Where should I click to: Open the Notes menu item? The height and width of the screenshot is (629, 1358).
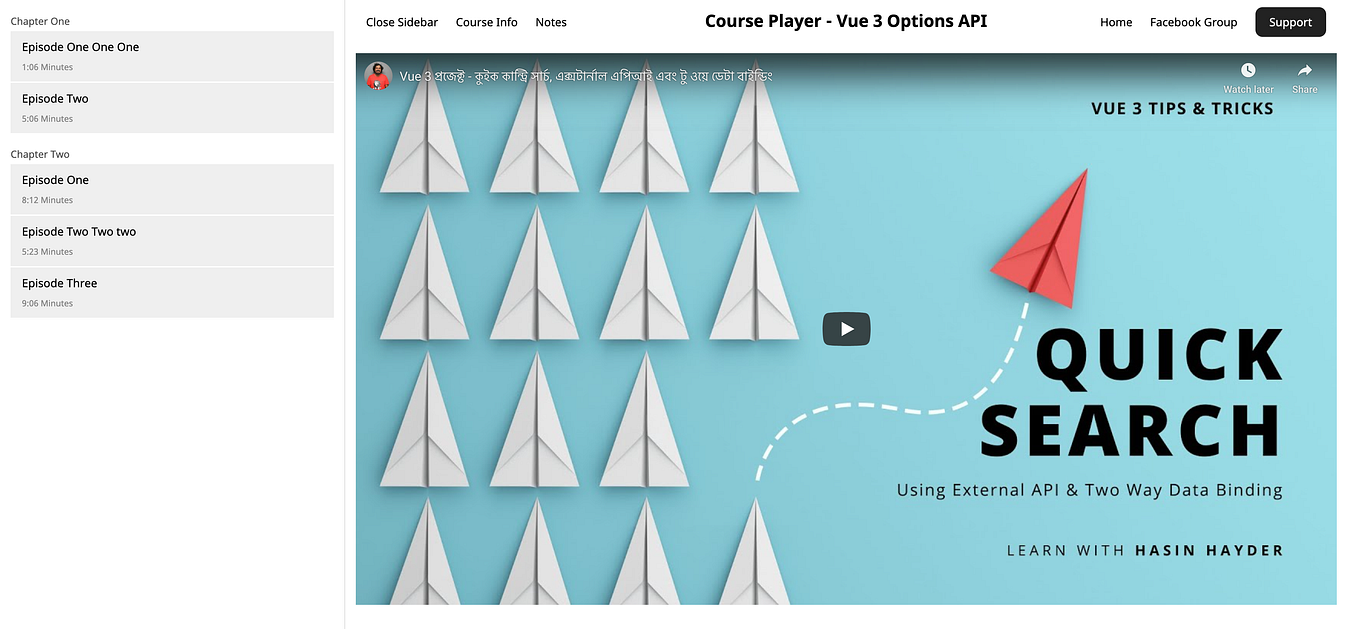[x=551, y=22]
